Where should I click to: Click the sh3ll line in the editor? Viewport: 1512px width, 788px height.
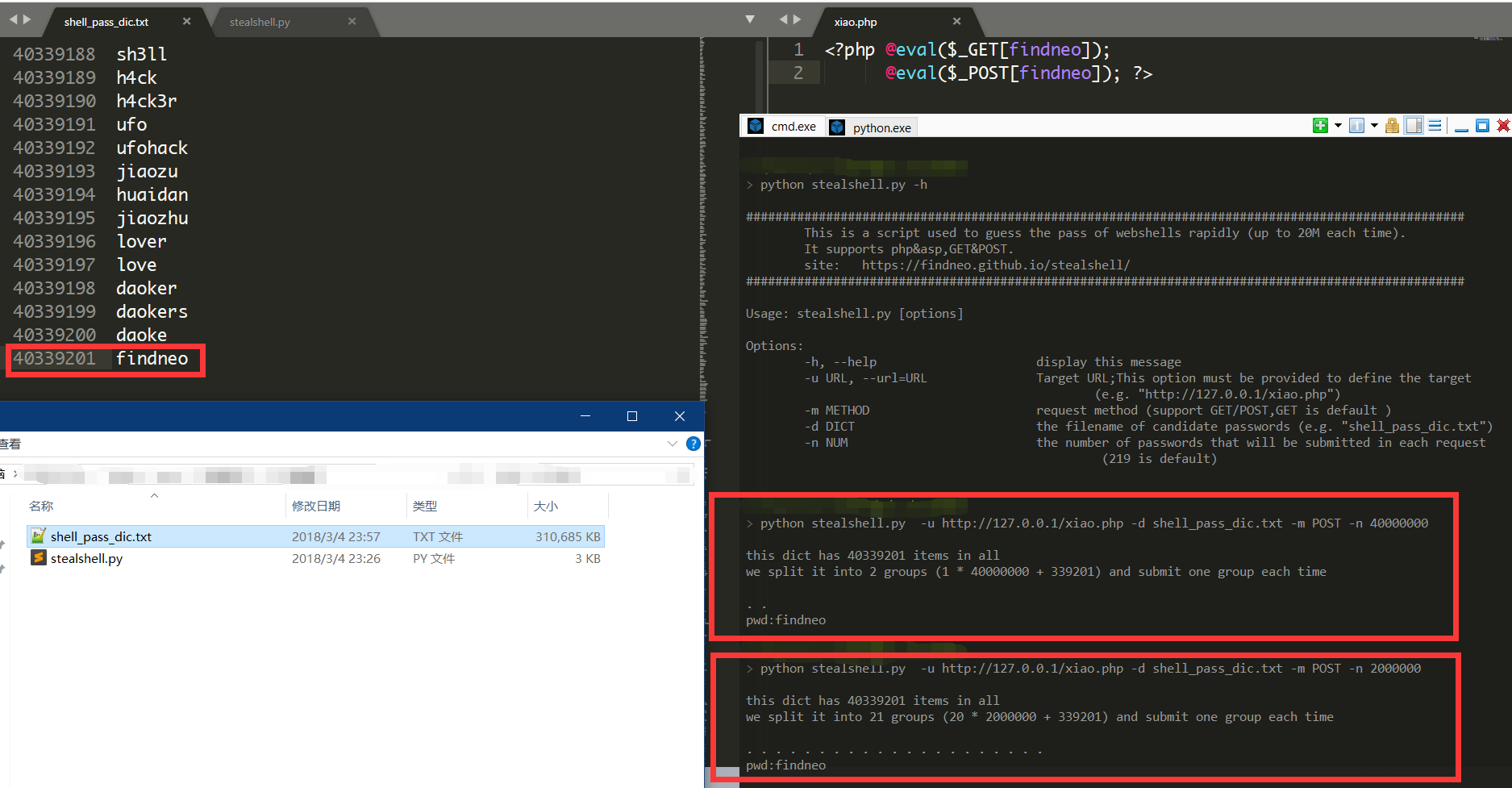[142, 54]
